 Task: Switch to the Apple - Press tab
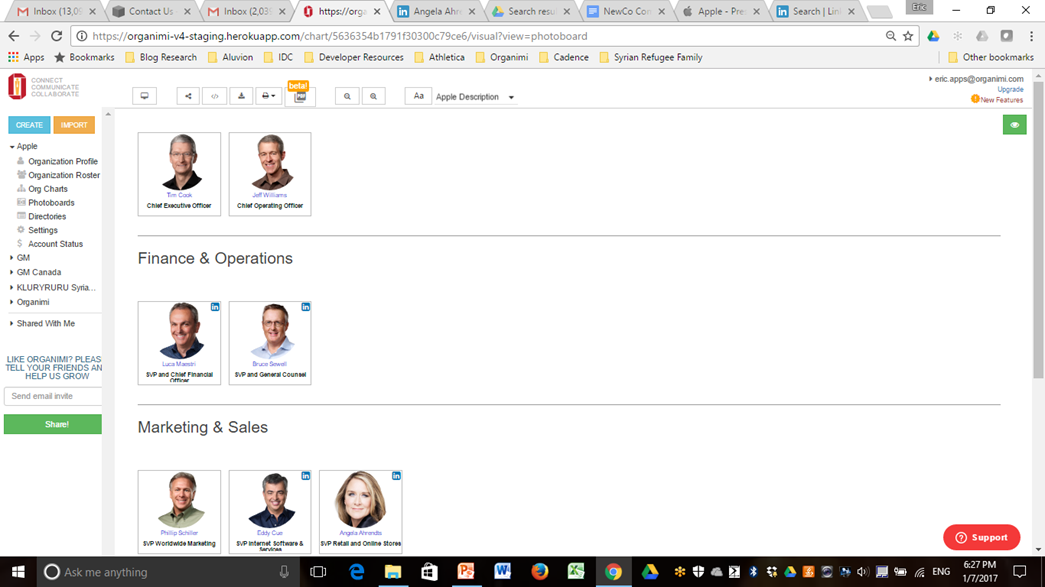point(721,11)
